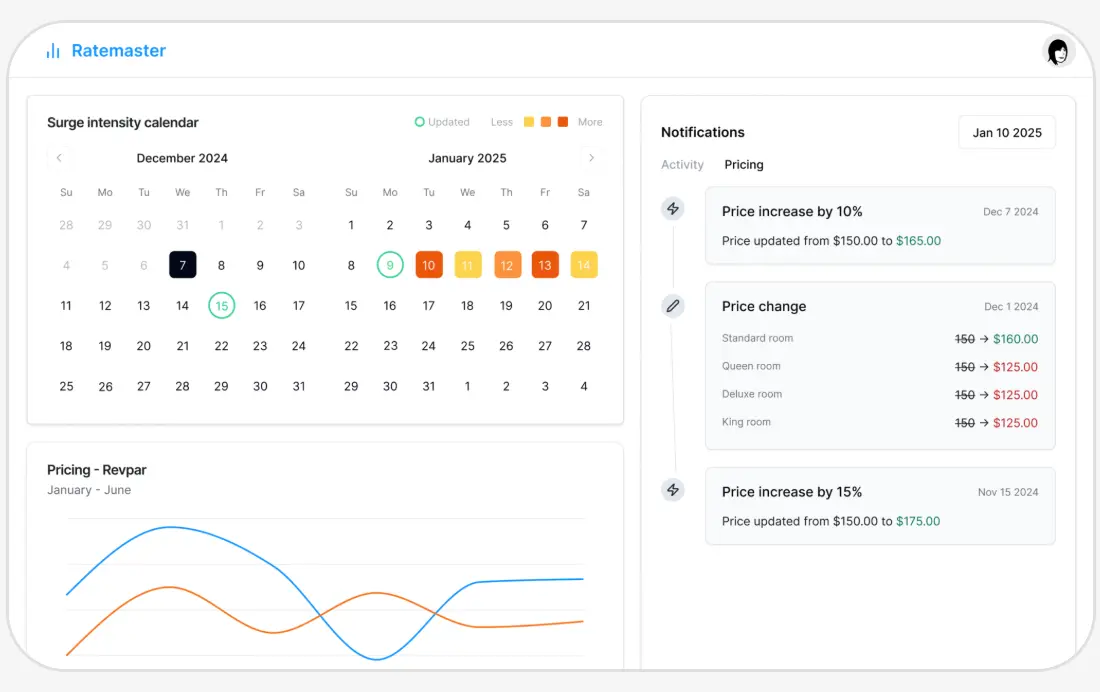1100x692 pixels.
Task: Select December 7 on the surge calendar
Action: (x=183, y=264)
